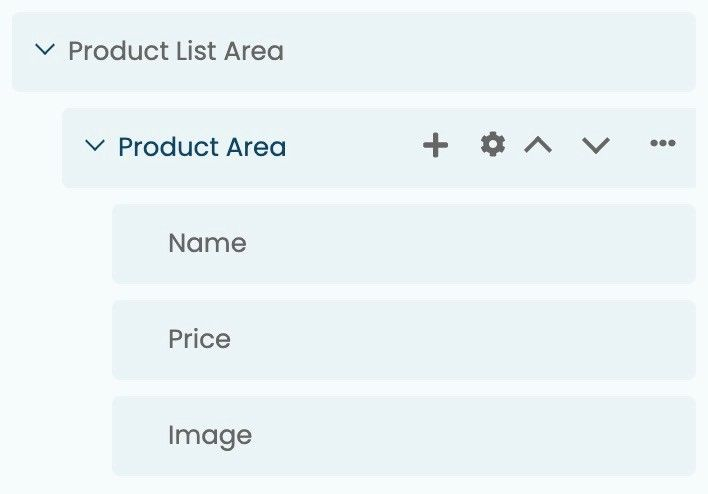Click the downward chevron after the up arrow
708x494 pixels.
point(596,145)
